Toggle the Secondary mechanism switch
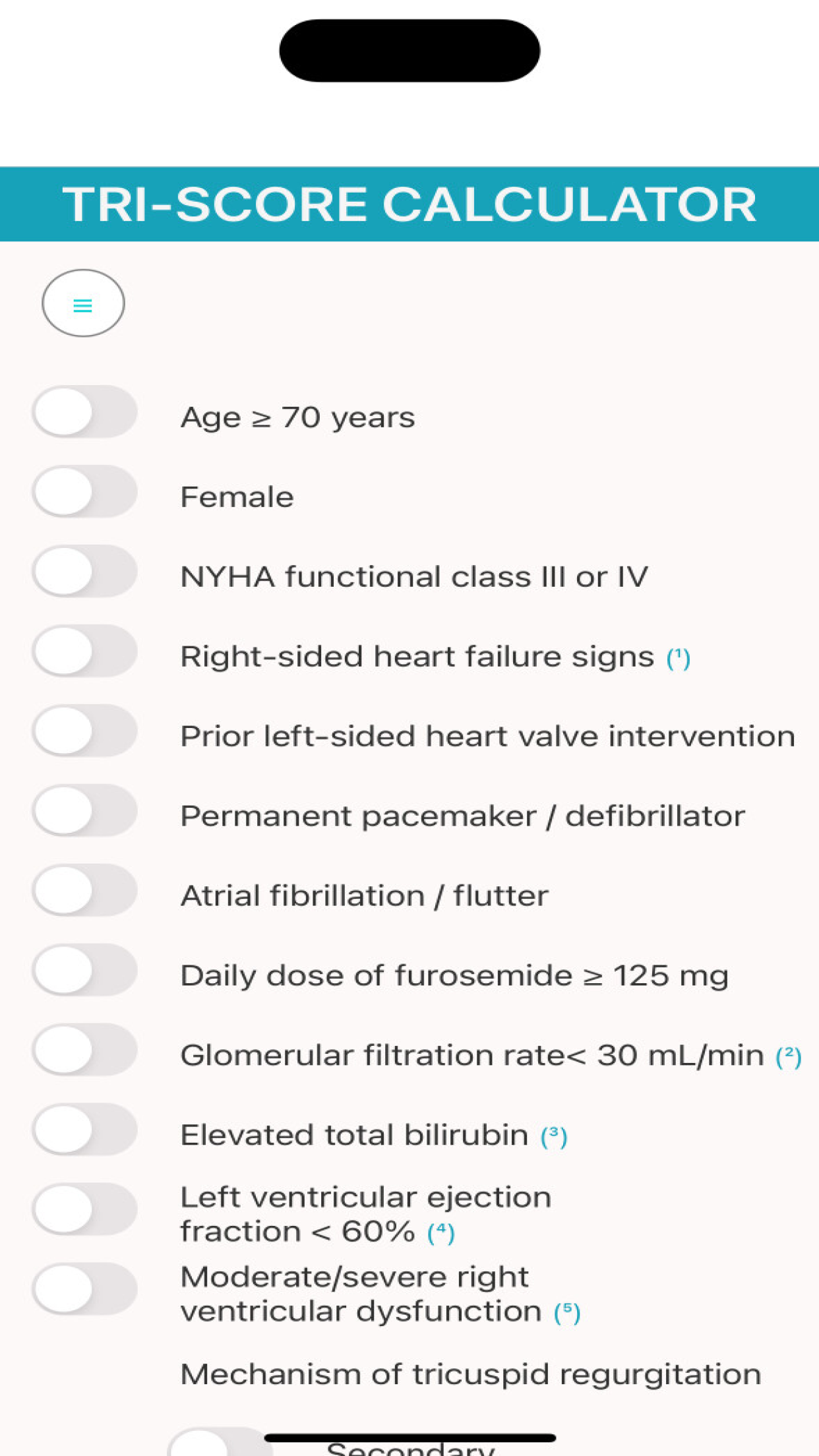 (x=220, y=1442)
